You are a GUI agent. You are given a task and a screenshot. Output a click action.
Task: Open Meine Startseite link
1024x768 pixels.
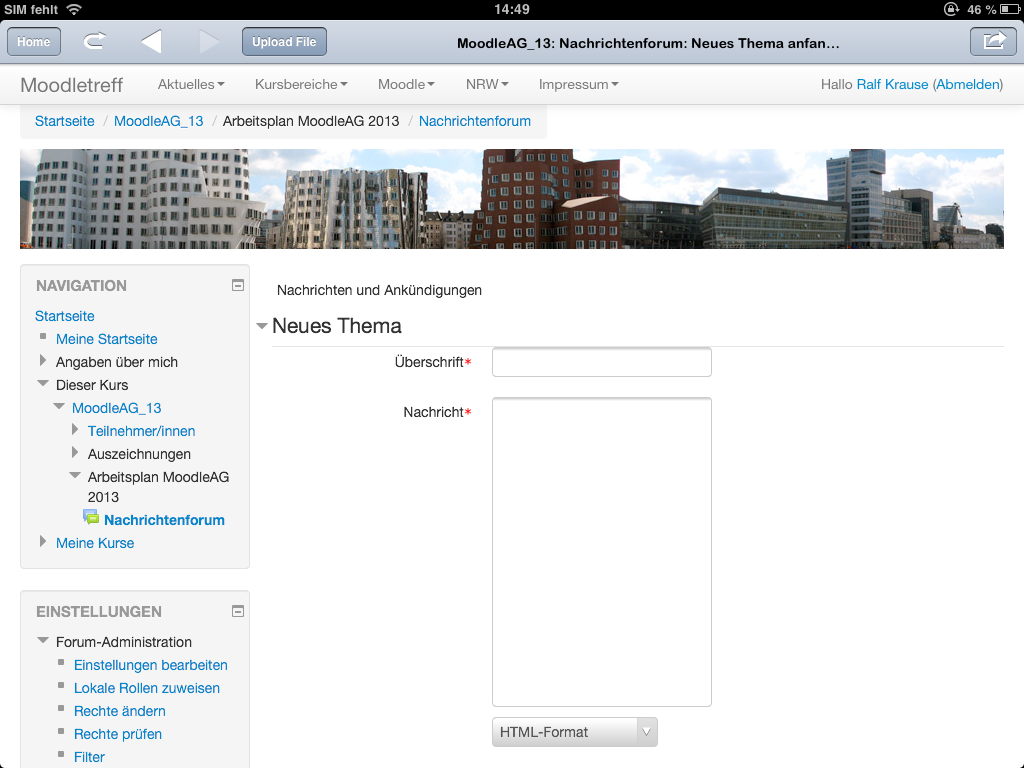tap(106, 339)
